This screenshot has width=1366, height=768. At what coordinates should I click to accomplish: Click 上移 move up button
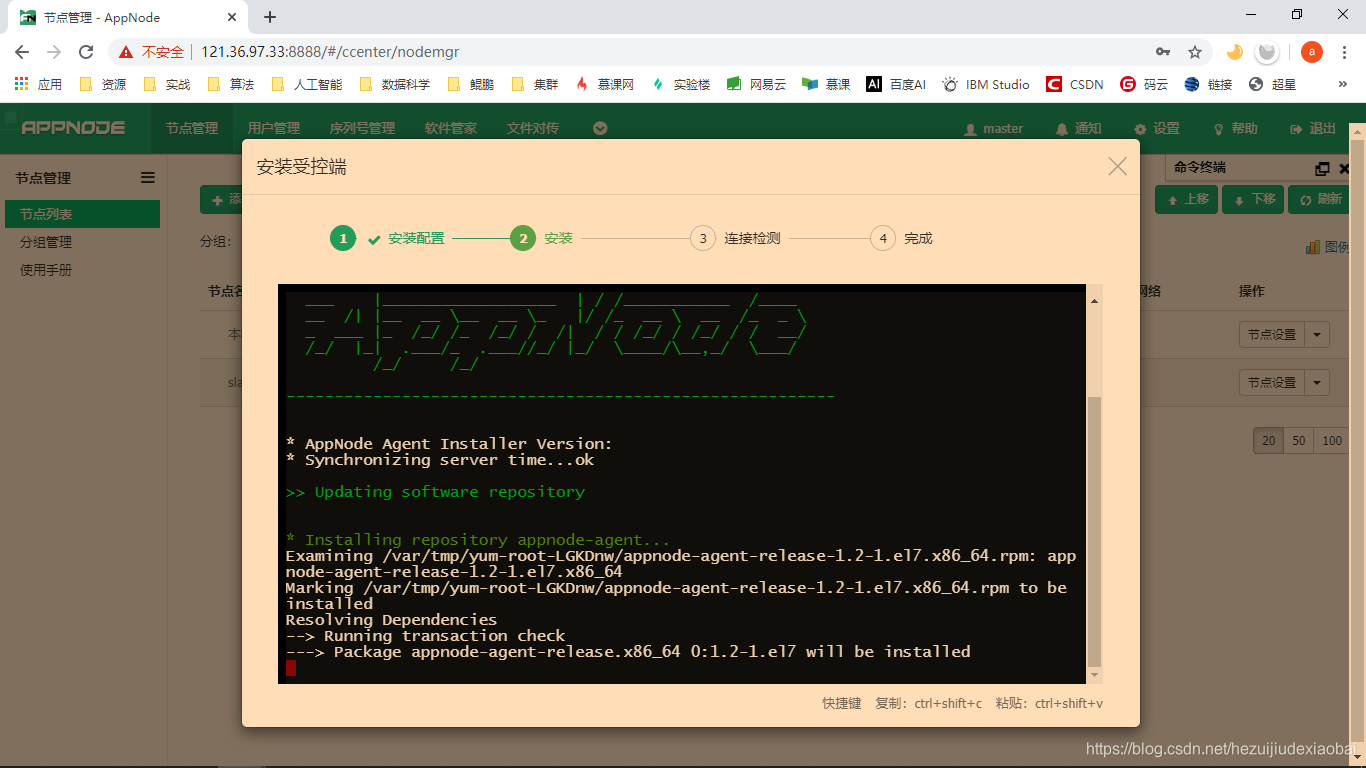pos(1189,199)
